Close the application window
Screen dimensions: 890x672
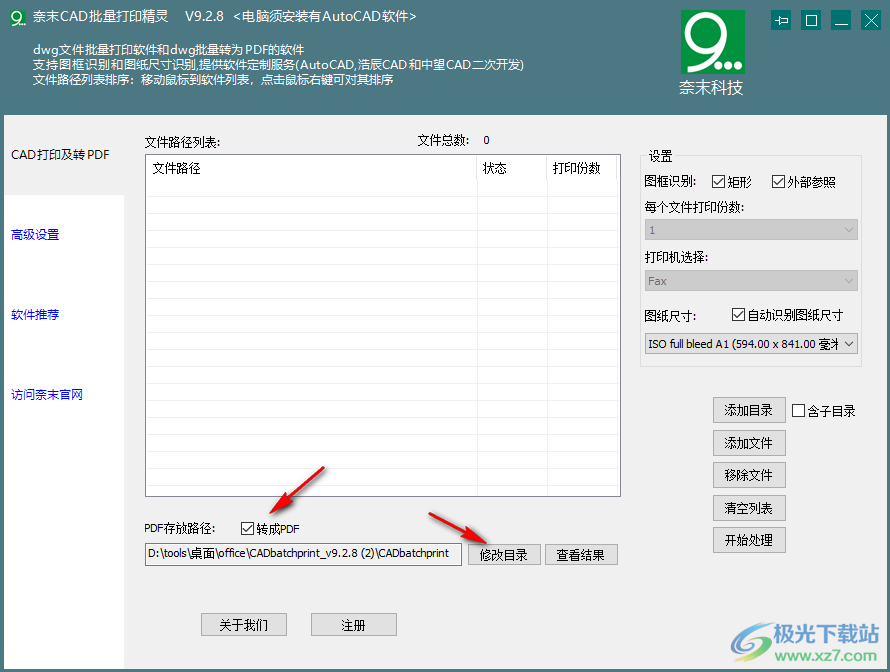click(870, 21)
